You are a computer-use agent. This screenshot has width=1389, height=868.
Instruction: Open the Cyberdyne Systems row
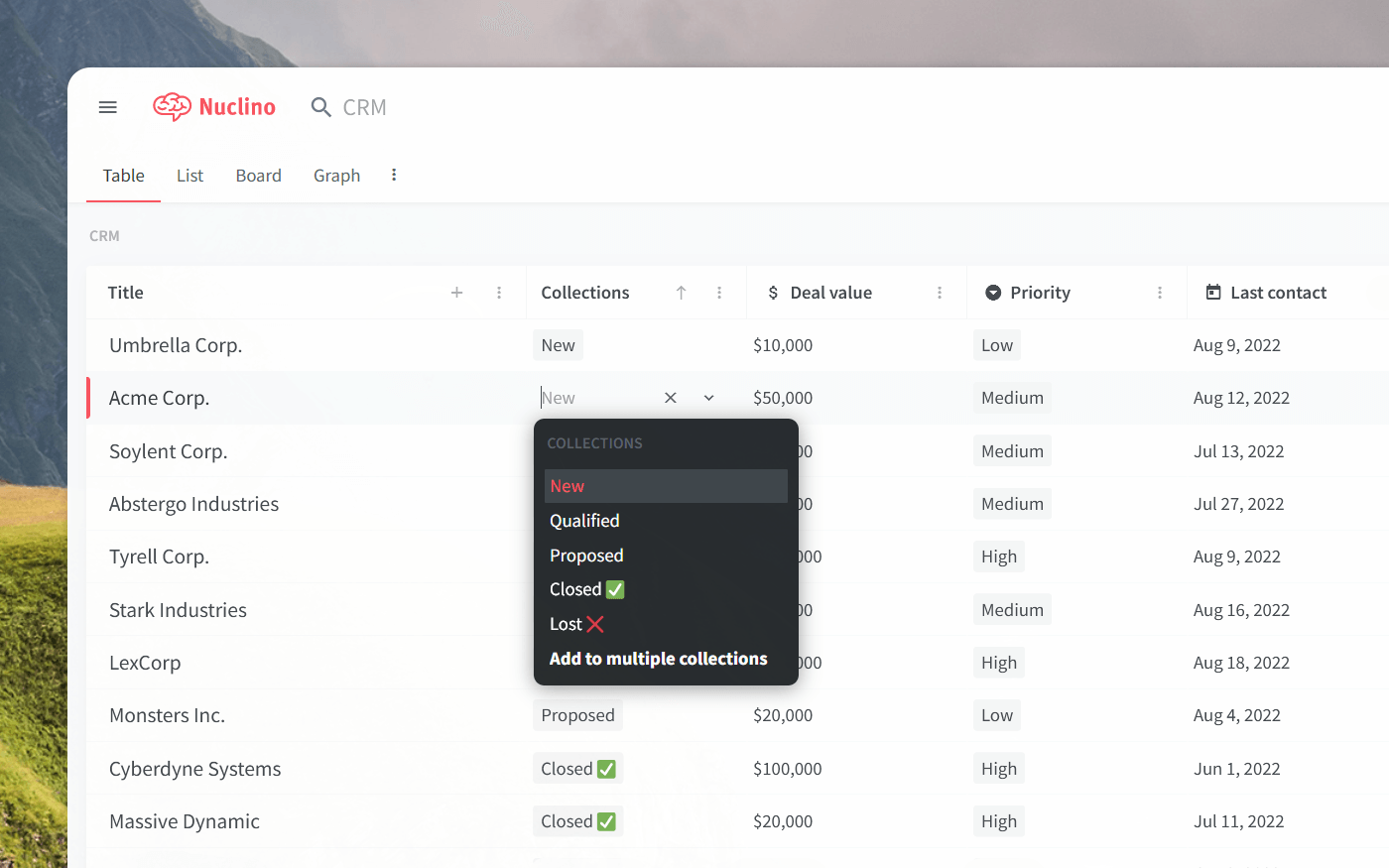click(195, 769)
